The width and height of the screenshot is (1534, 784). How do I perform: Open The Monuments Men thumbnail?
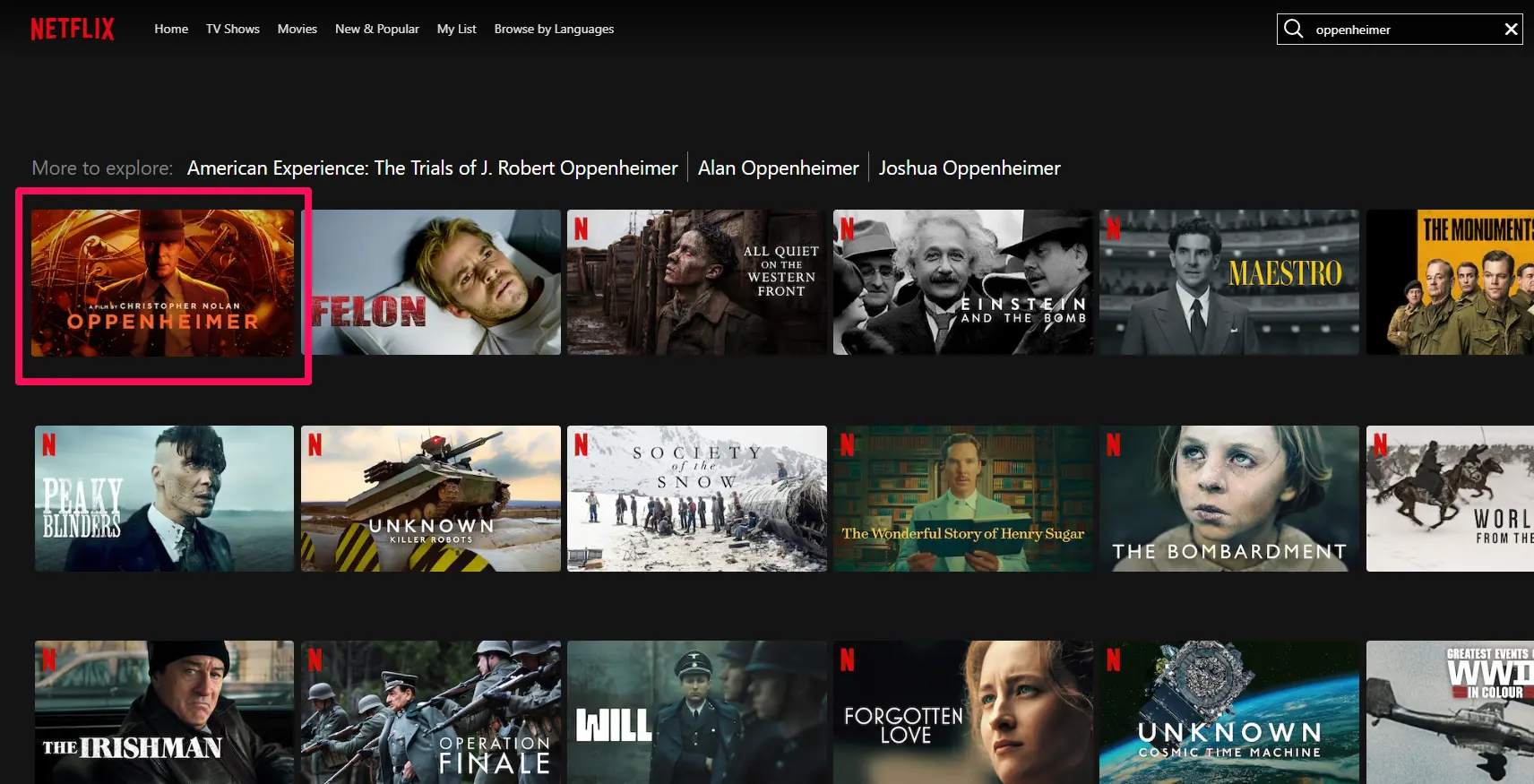click(1450, 282)
